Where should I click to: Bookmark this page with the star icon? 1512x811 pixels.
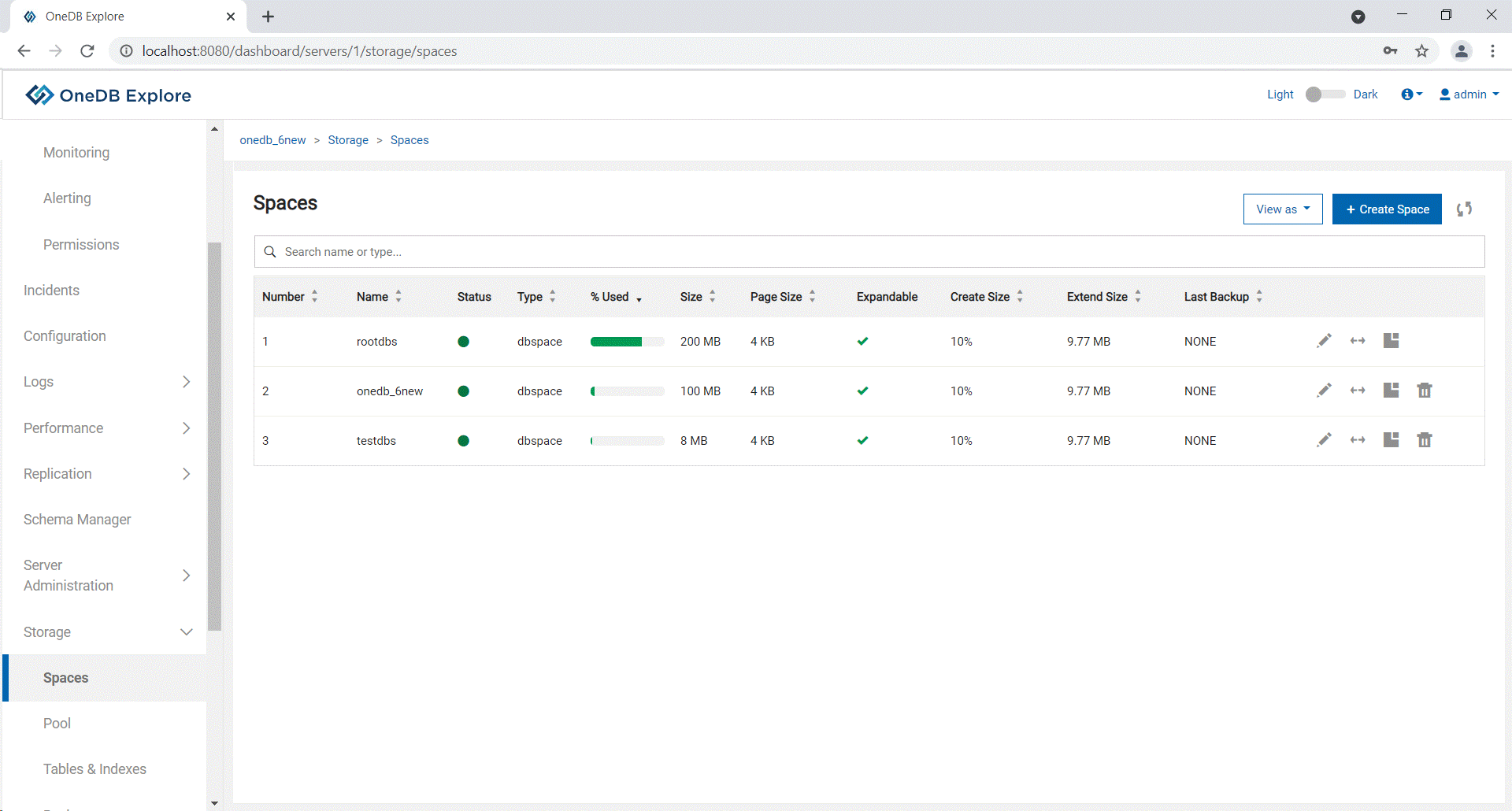tap(1421, 51)
